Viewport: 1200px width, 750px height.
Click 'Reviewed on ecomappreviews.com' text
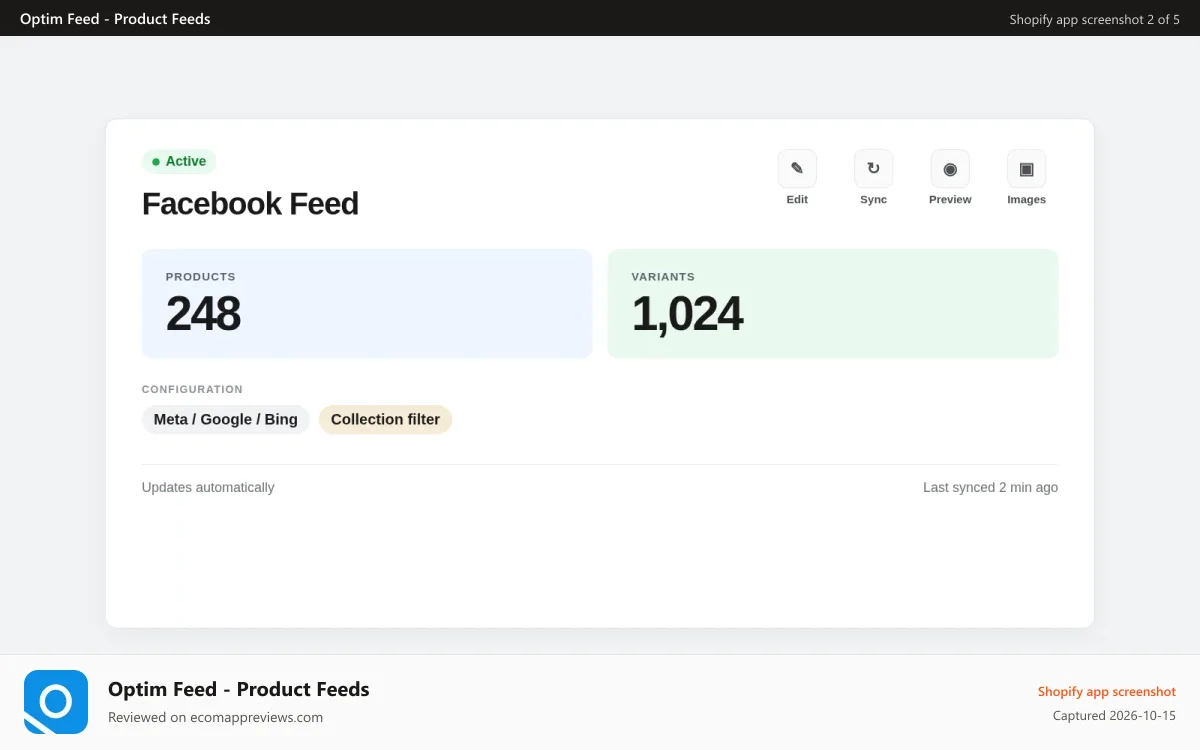point(215,717)
